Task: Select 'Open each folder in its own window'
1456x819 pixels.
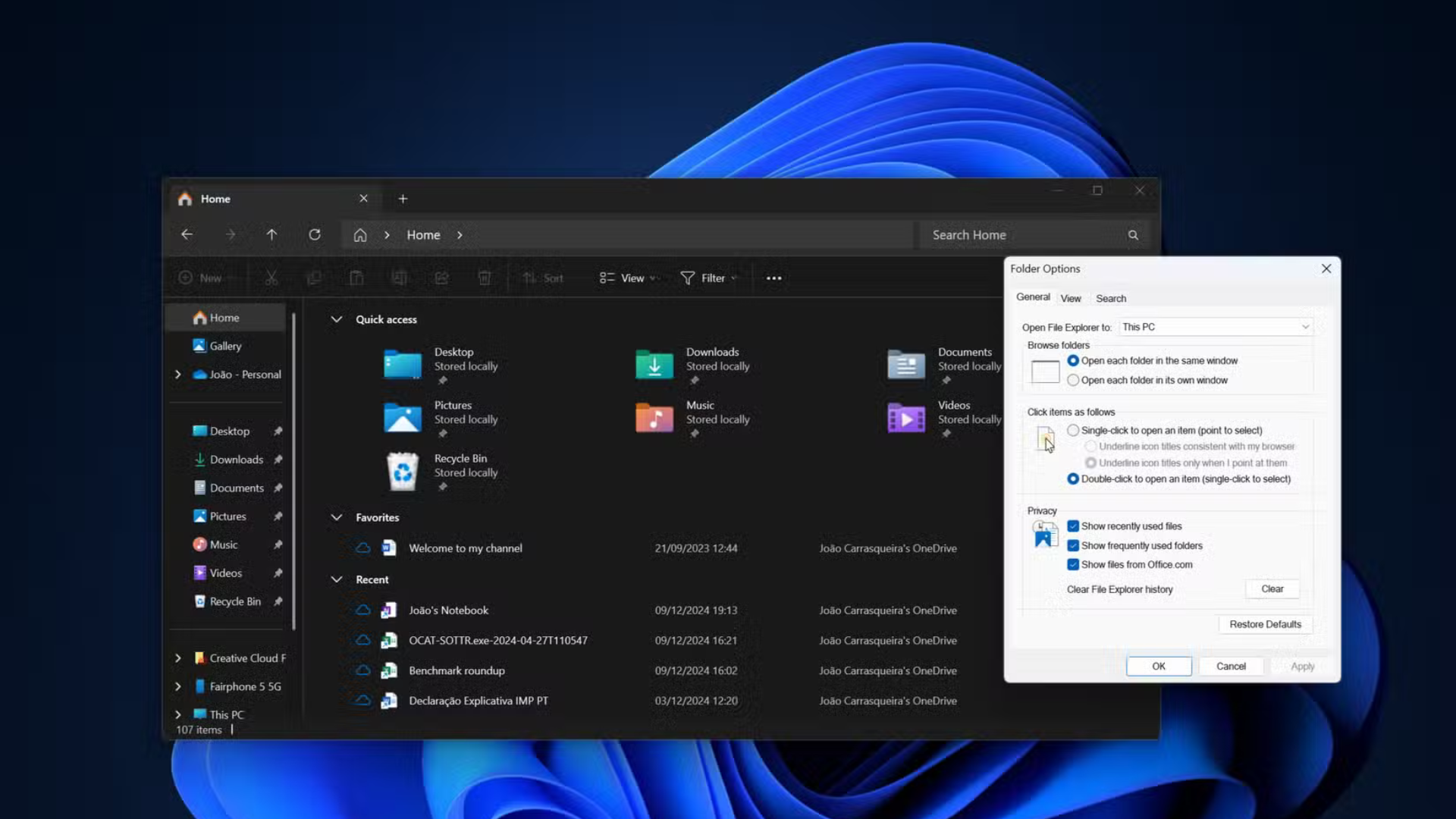Action: click(x=1072, y=380)
